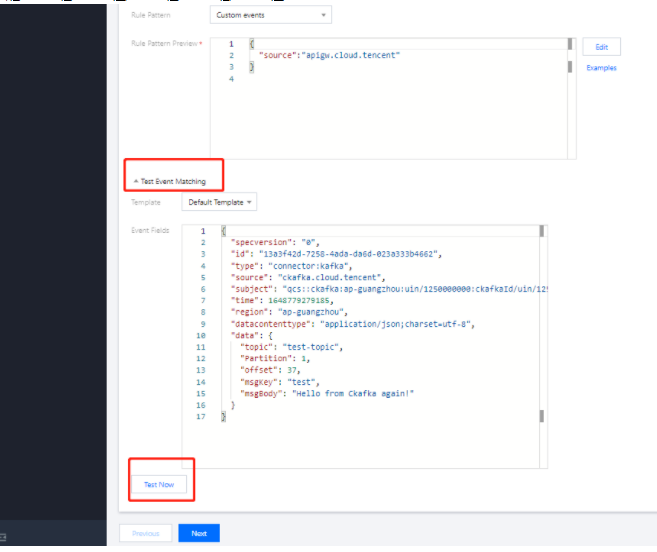Click the Edit button beside the rule pattern

[x=601, y=47]
